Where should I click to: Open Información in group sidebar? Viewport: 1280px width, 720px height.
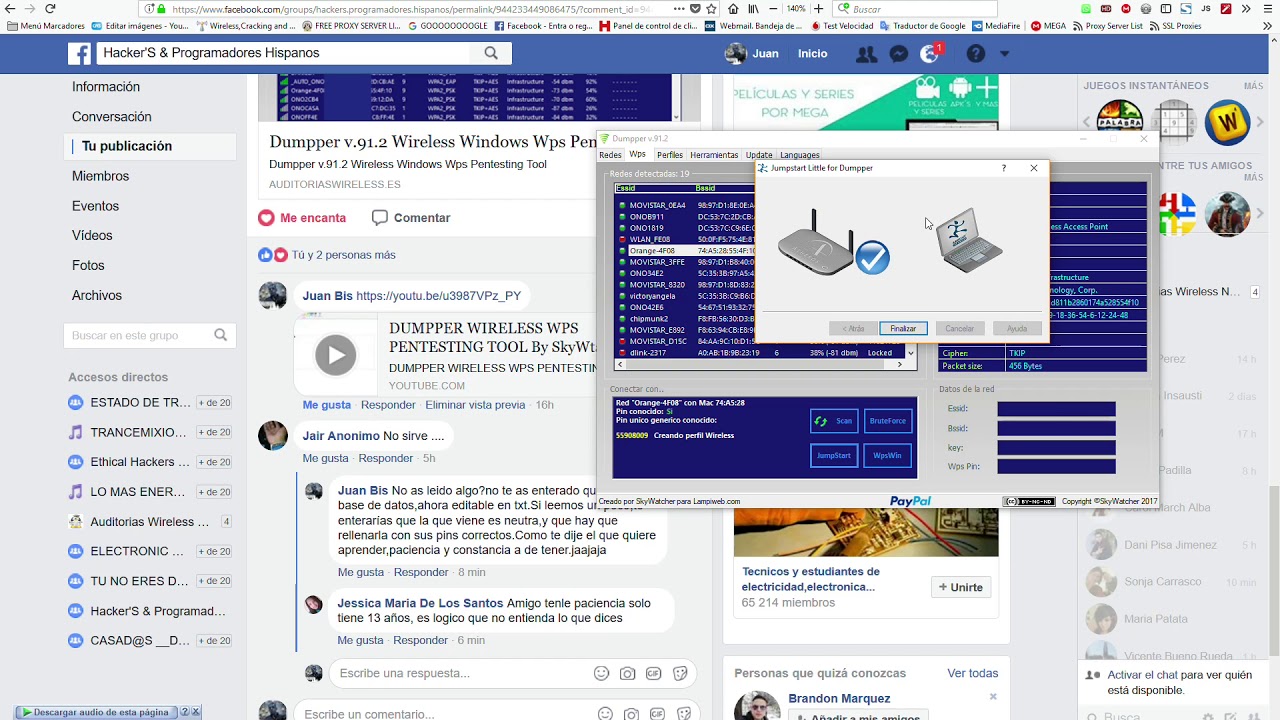(106, 87)
